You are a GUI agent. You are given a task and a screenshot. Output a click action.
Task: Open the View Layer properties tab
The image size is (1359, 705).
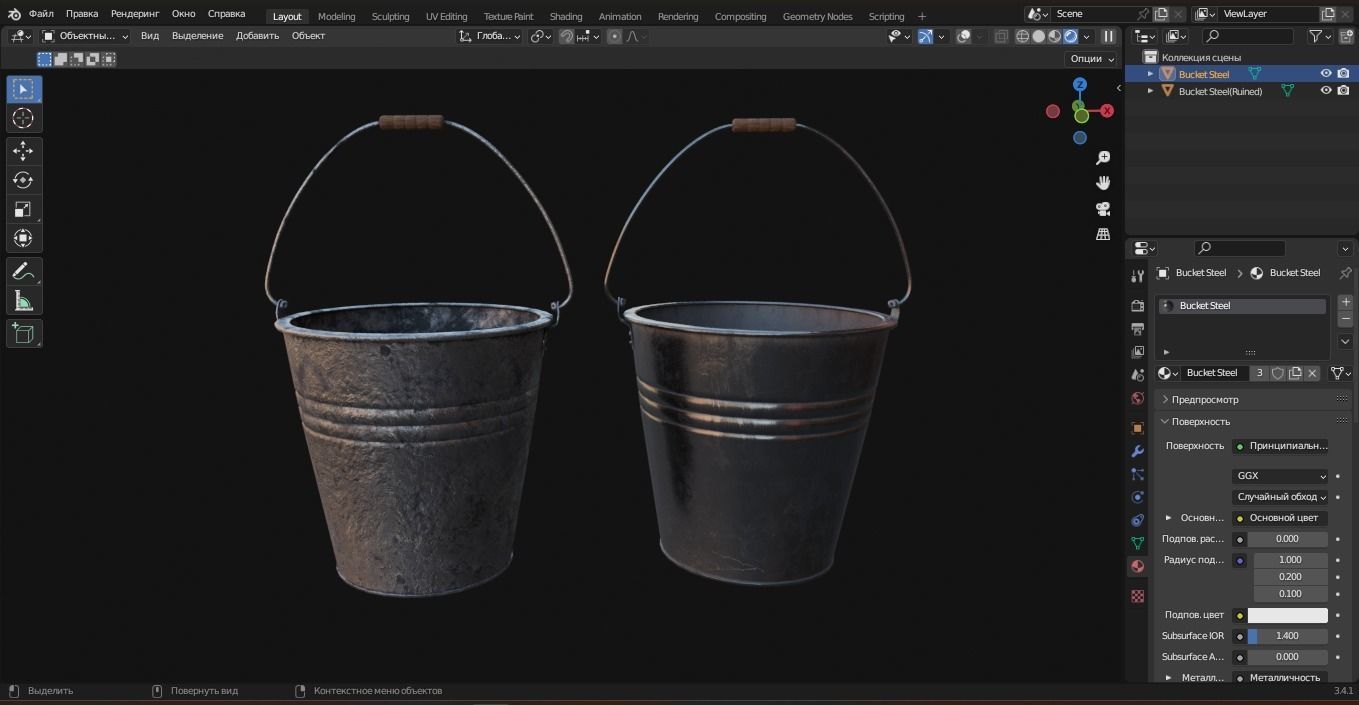tap(1137, 351)
